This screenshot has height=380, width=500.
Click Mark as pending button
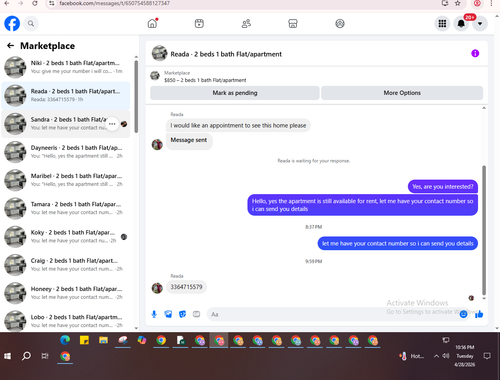pyautogui.click(x=235, y=93)
